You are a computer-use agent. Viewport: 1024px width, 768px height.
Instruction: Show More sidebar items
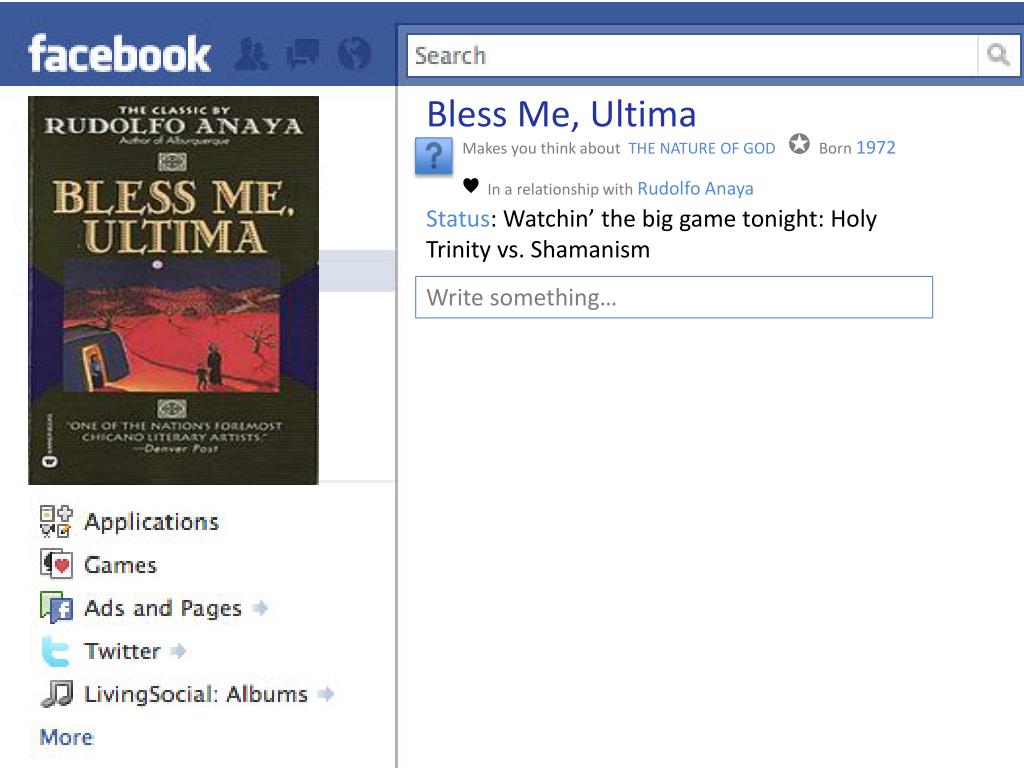67,737
